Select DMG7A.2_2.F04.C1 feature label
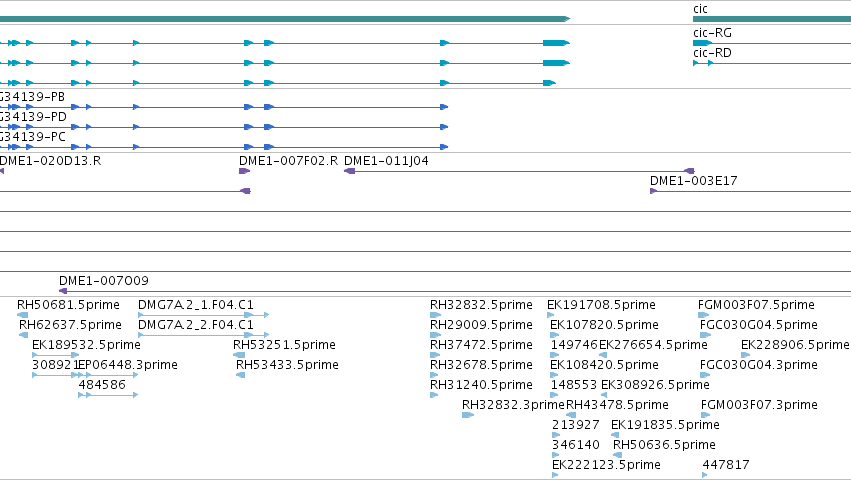This screenshot has width=851, height=480. coord(196,325)
